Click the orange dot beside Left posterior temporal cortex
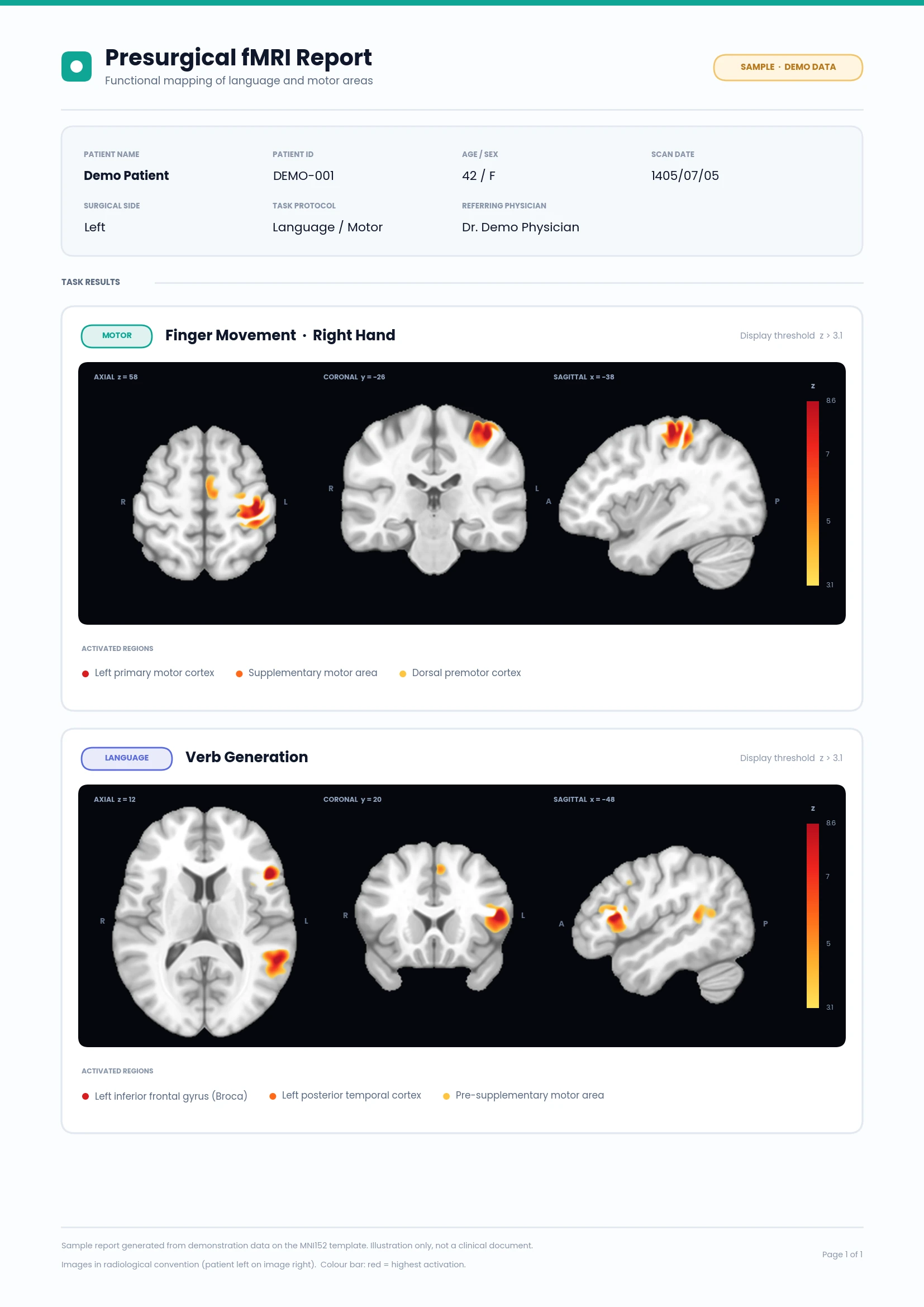 (273, 1096)
